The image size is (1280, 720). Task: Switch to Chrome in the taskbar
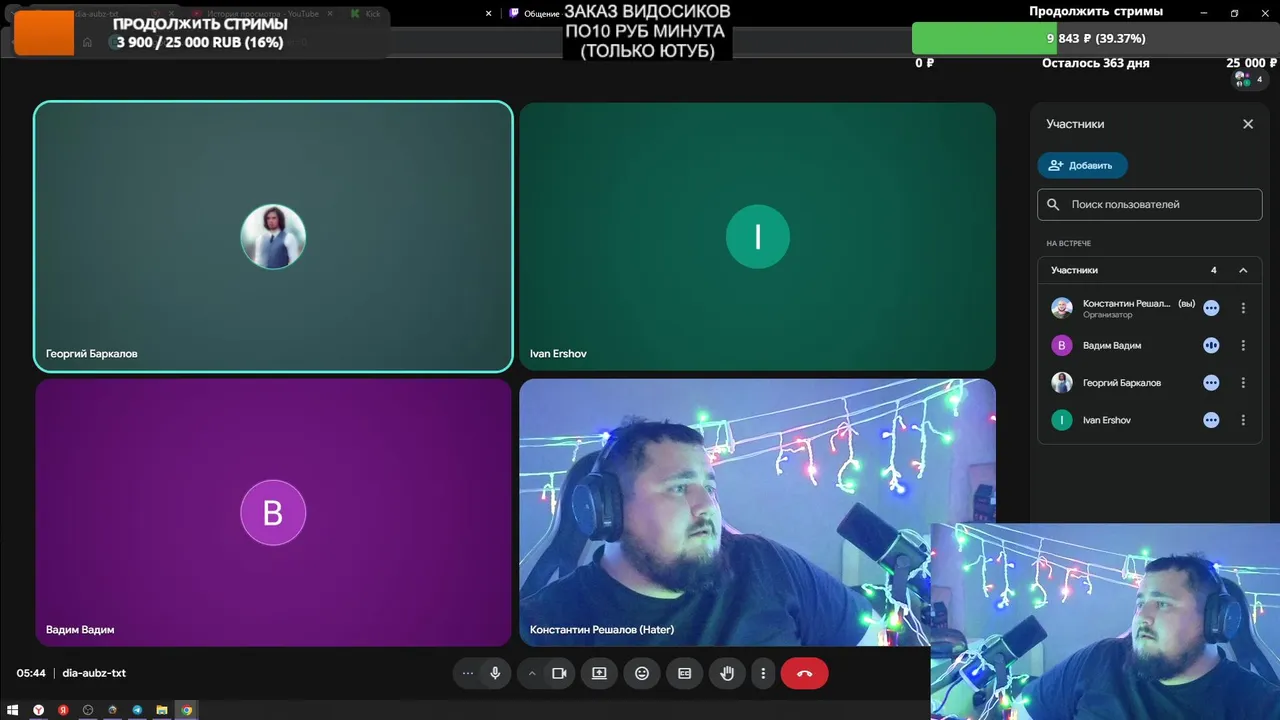click(x=186, y=710)
